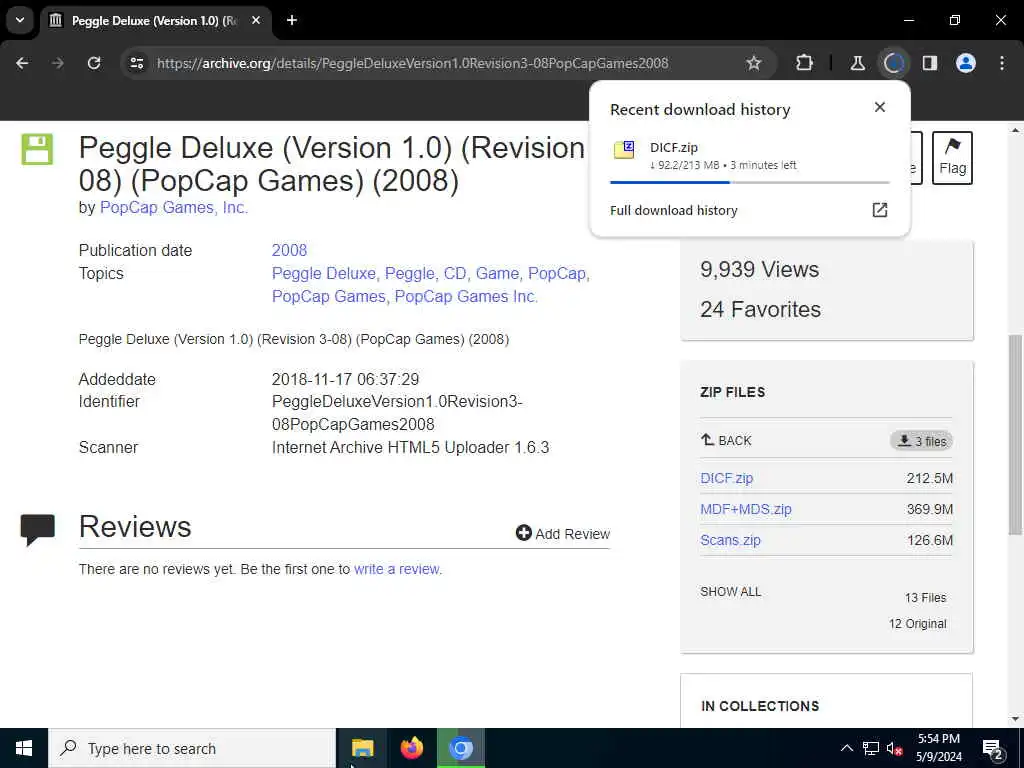Flag this archive item
Screen dimensions: 1024x768
(952, 158)
